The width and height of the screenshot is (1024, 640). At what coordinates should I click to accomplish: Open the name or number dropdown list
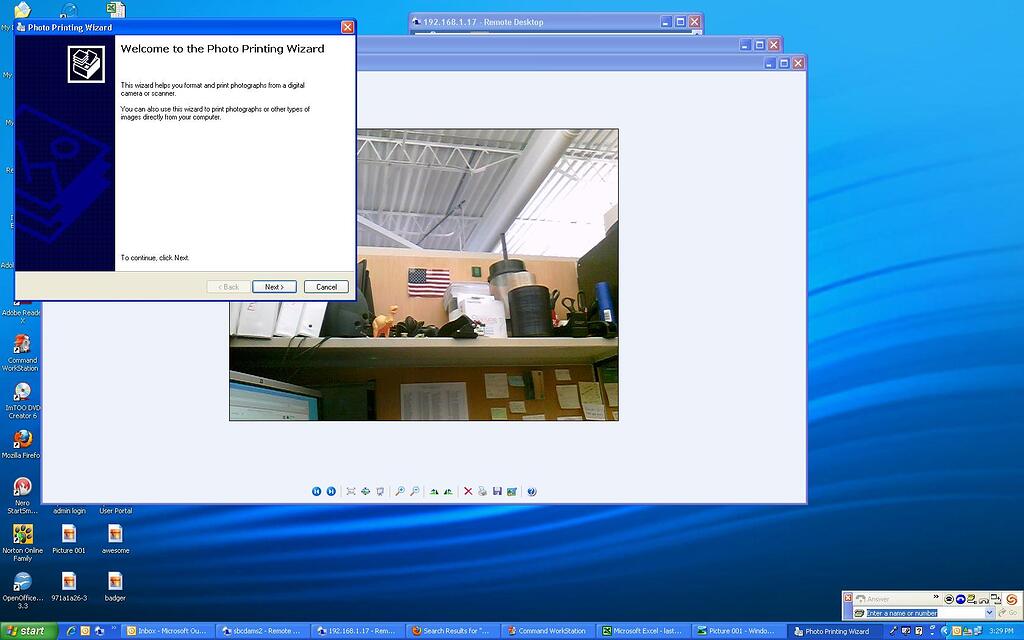tap(988, 612)
